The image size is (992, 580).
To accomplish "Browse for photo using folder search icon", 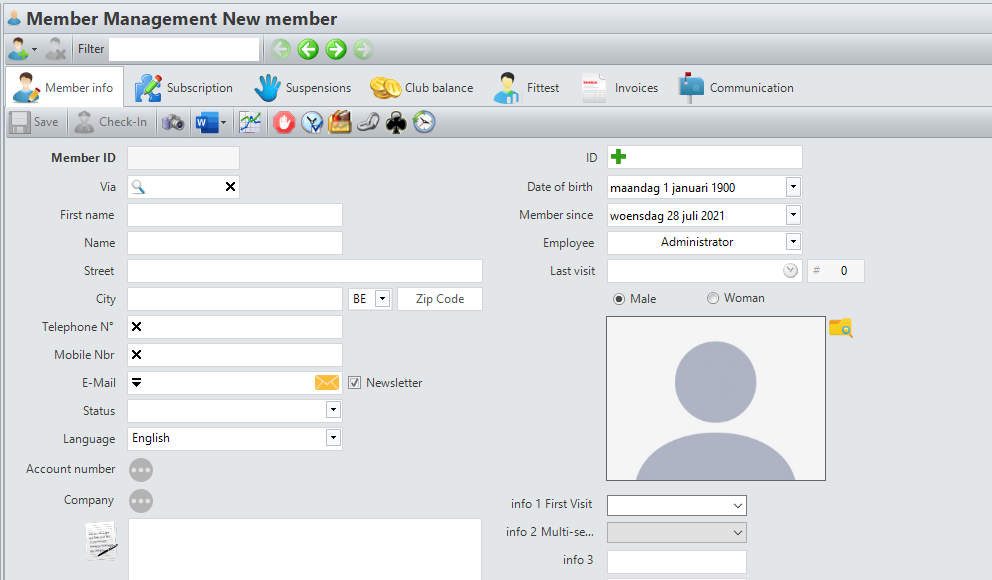I will pyautogui.click(x=840, y=327).
